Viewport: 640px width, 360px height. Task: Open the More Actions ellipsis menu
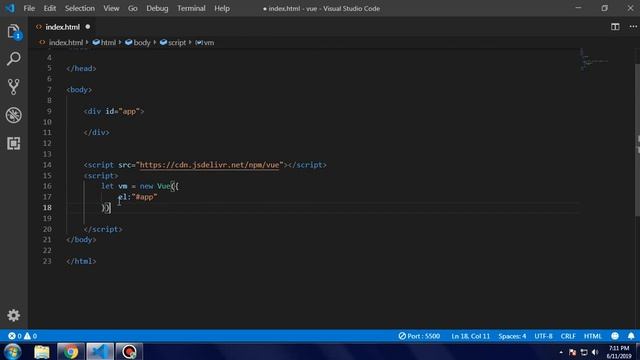633,27
